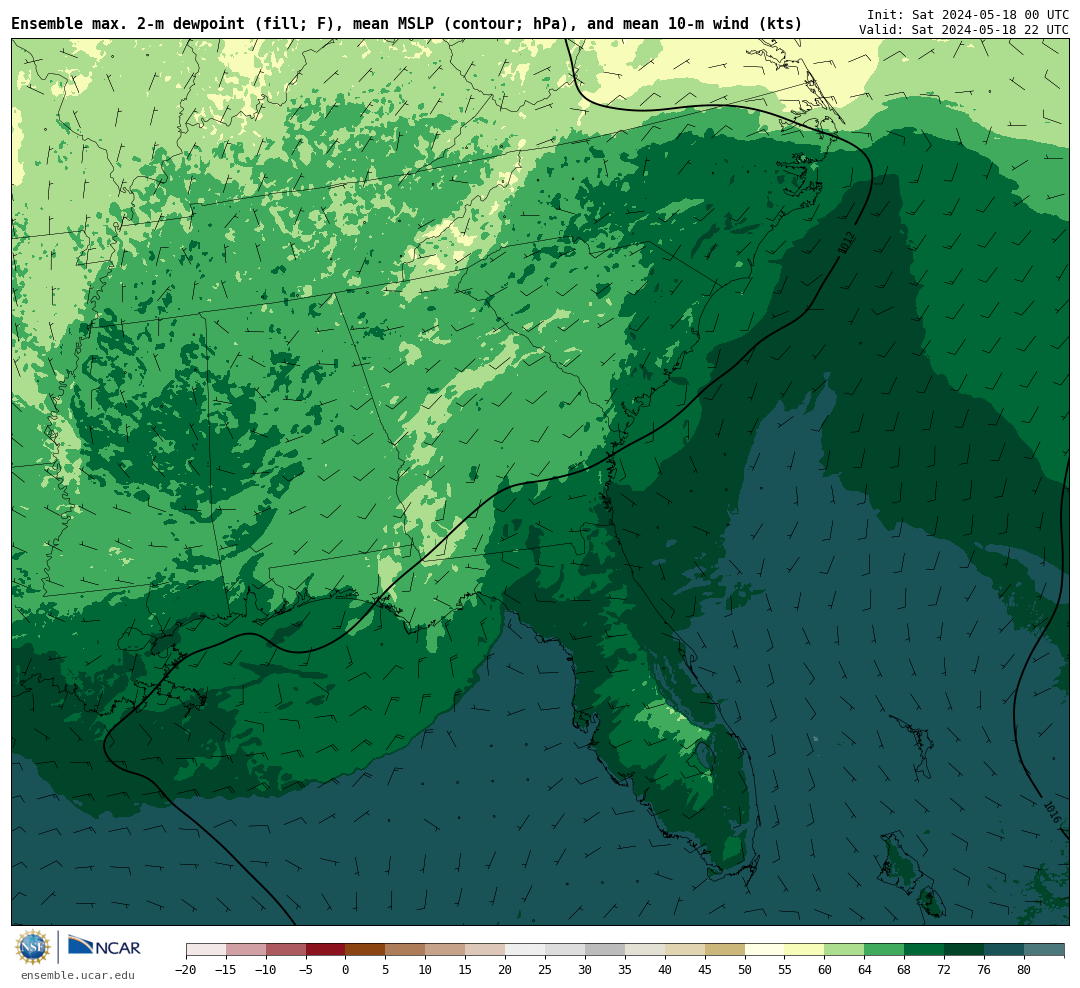Click the '20' colorbar tick label
1080x988 pixels.
point(506,970)
